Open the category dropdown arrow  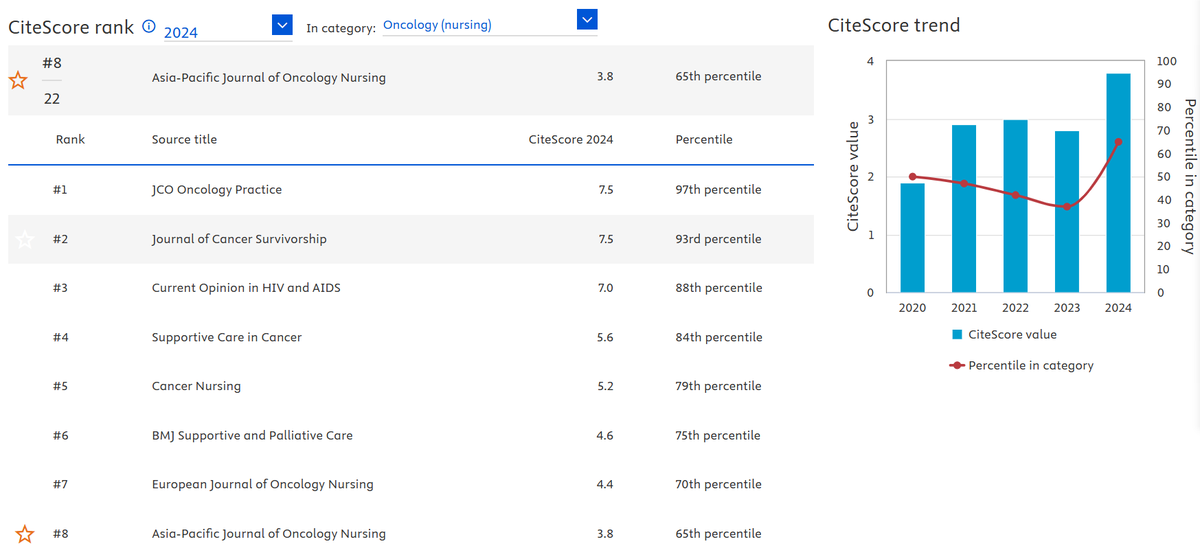[x=587, y=18]
